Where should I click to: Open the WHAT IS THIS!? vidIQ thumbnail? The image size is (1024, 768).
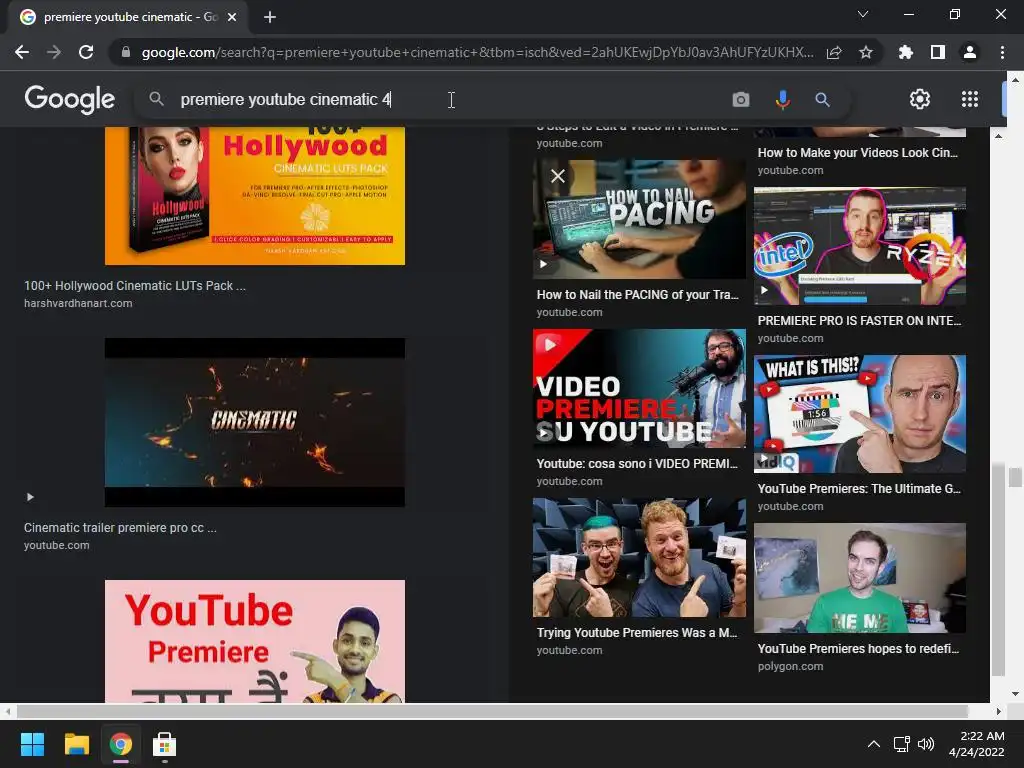[859, 413]
